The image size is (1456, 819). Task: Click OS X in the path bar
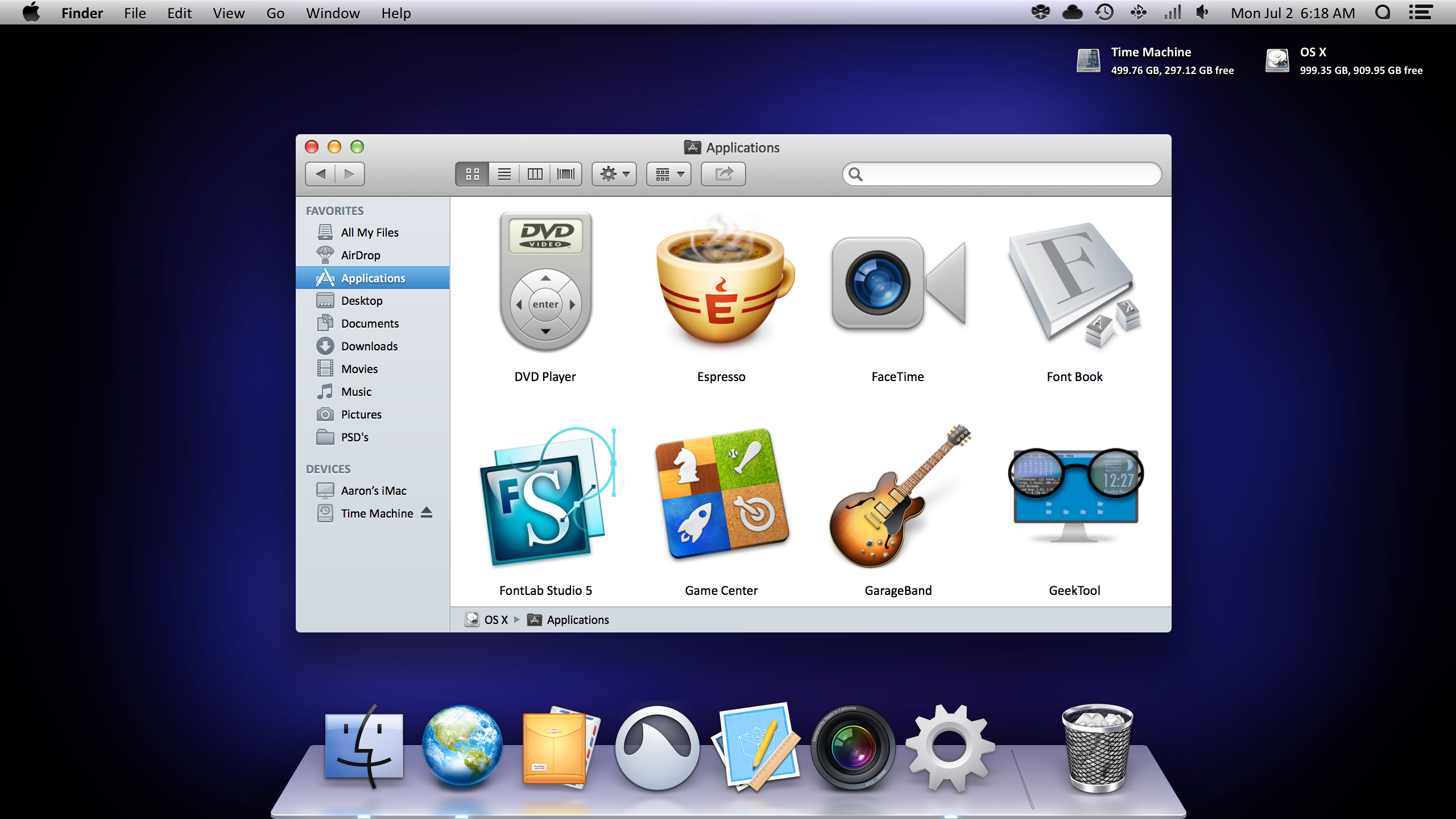pos(487,619)
